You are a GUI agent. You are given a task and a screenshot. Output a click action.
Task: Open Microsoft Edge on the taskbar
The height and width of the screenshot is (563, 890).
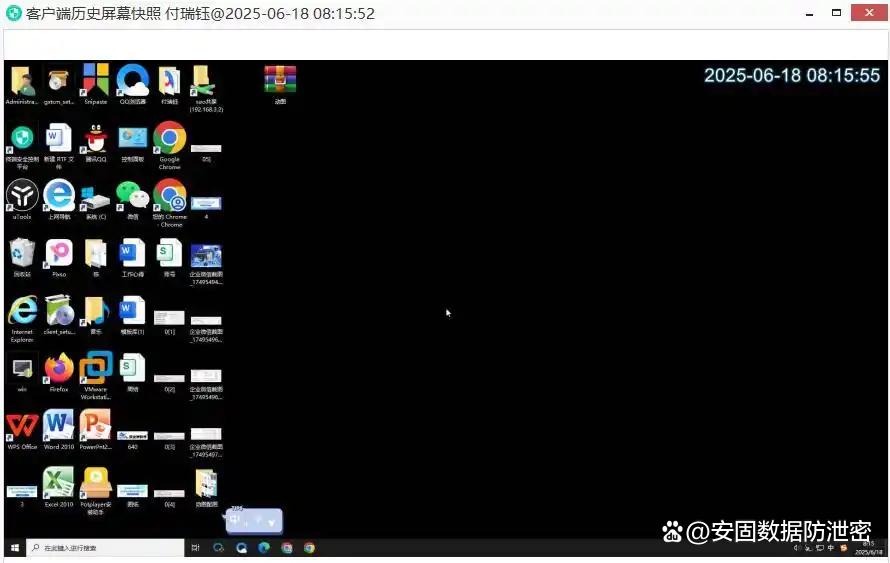click(x=264, y=548)
